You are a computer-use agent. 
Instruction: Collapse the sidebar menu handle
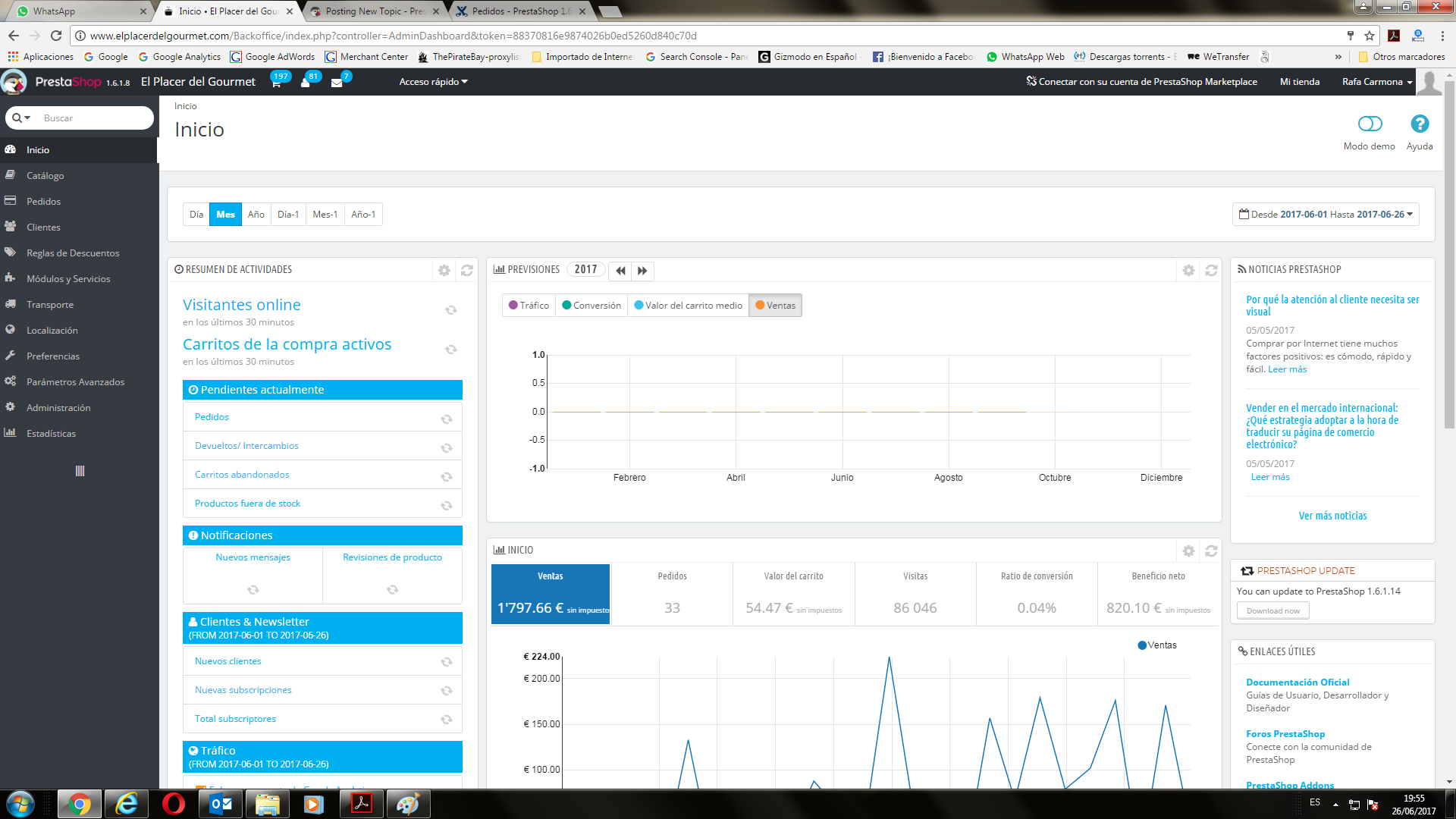[x=80, y=471]
